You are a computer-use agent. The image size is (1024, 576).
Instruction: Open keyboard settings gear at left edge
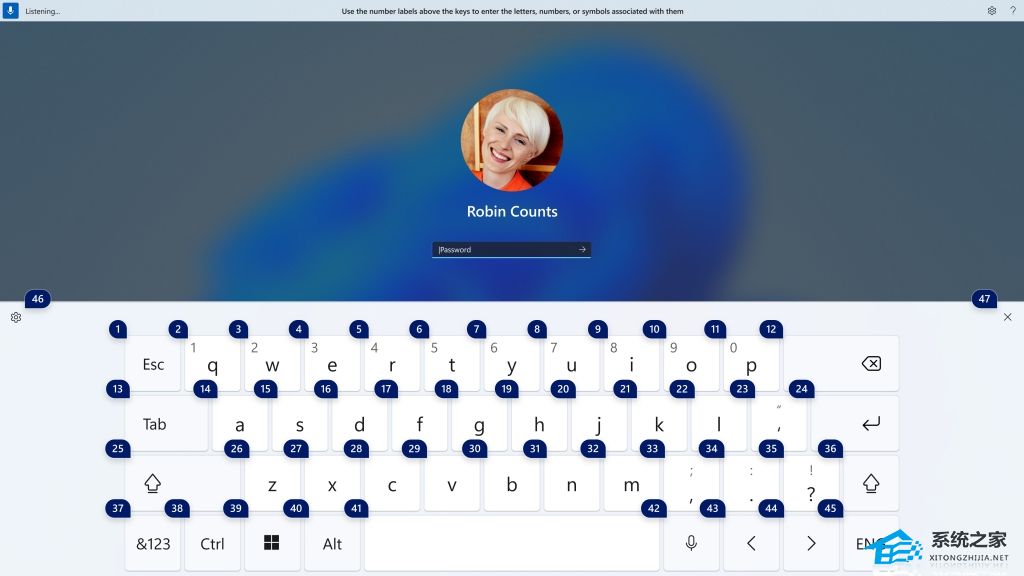tap(16, 317)
